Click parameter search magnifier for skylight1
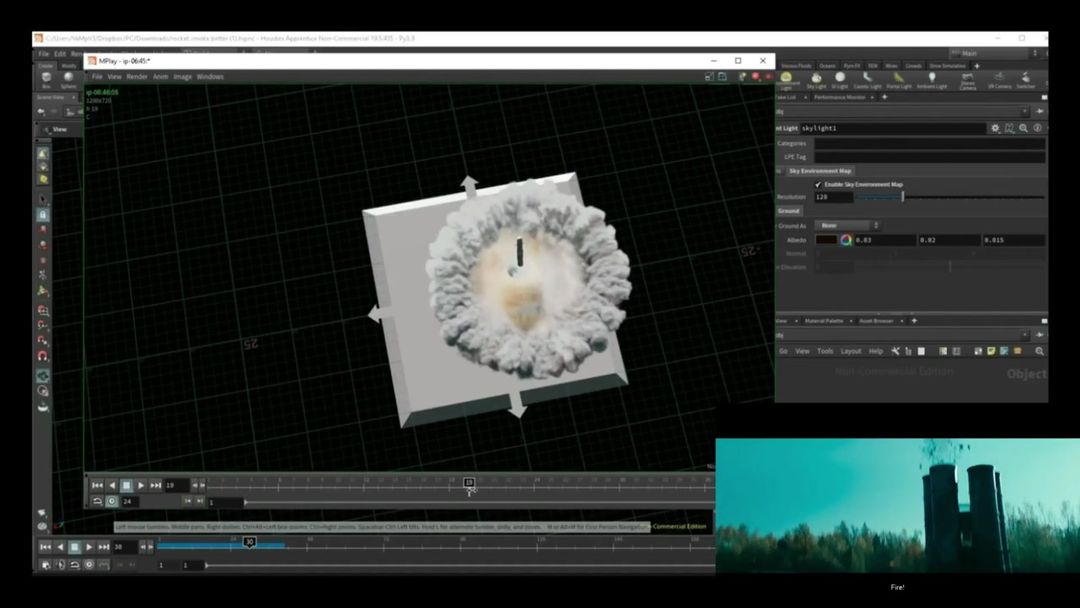 tap(1024, 128)
